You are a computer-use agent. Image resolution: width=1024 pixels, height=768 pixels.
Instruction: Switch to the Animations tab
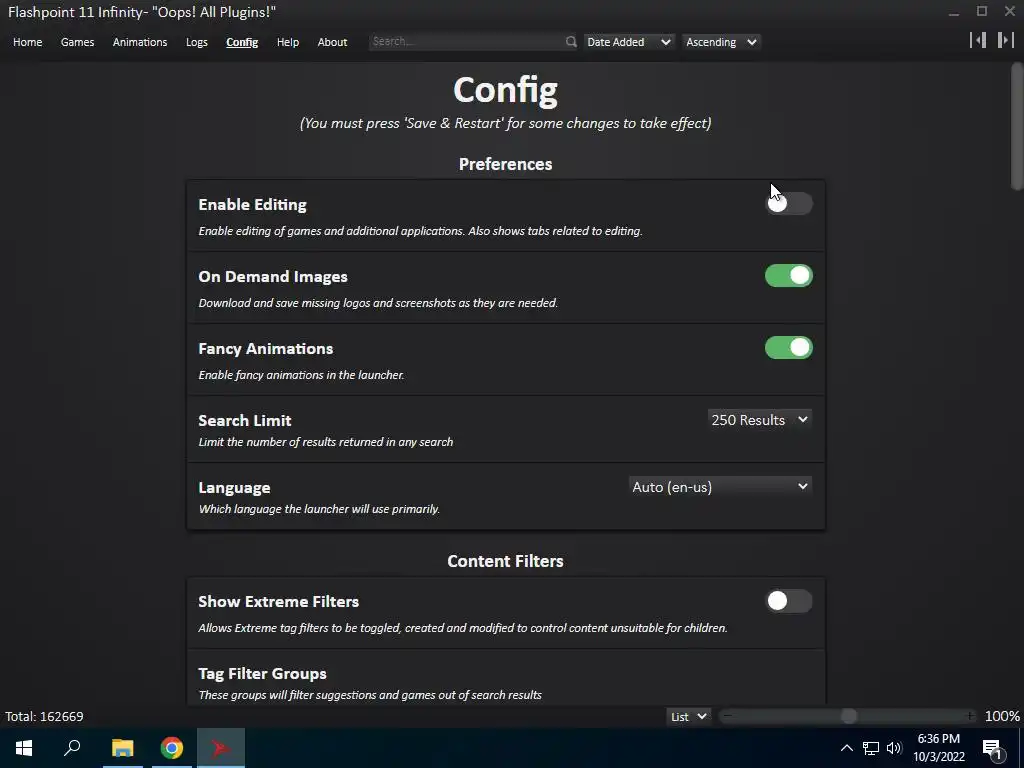point(140,42)
